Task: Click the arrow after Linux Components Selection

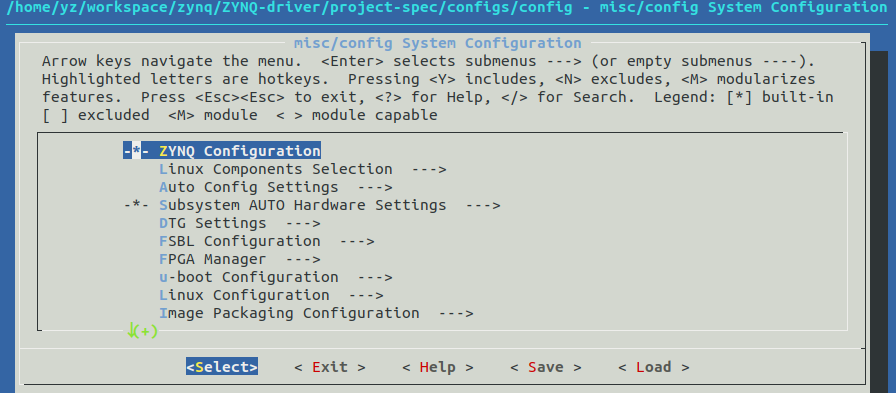Action: click(x=429, y=170)
